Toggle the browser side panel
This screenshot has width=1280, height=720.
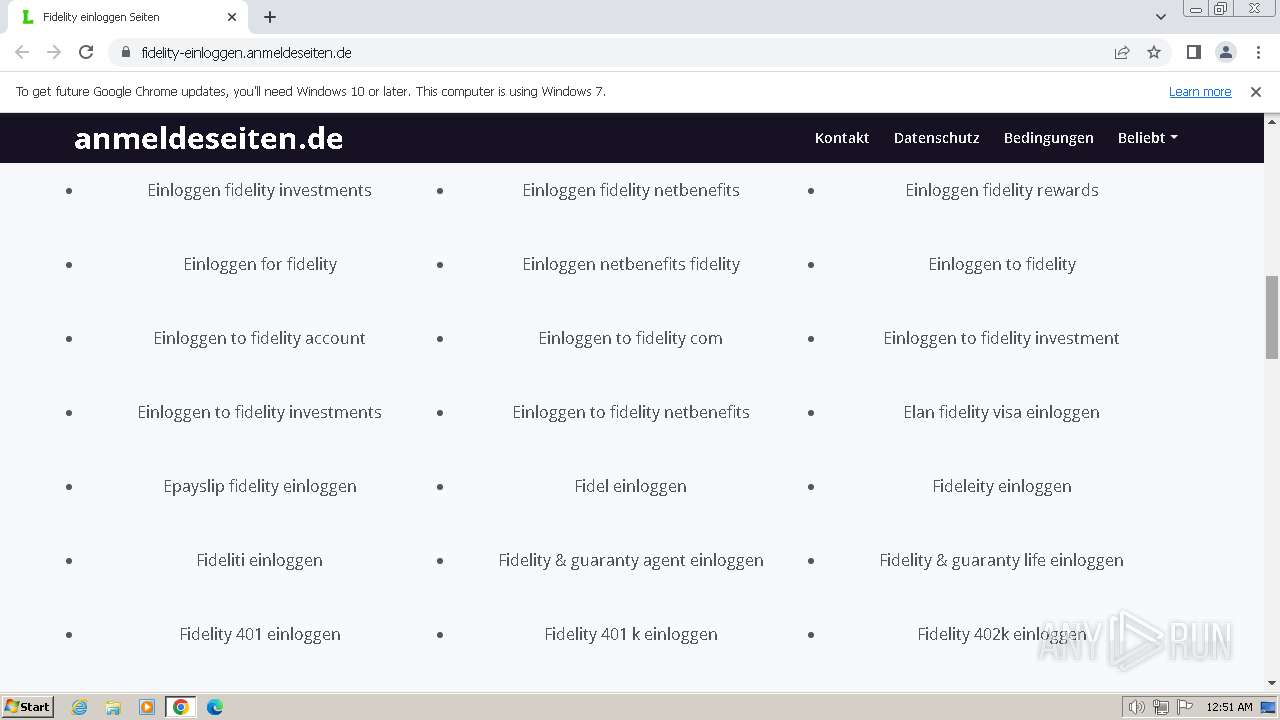1193,52
